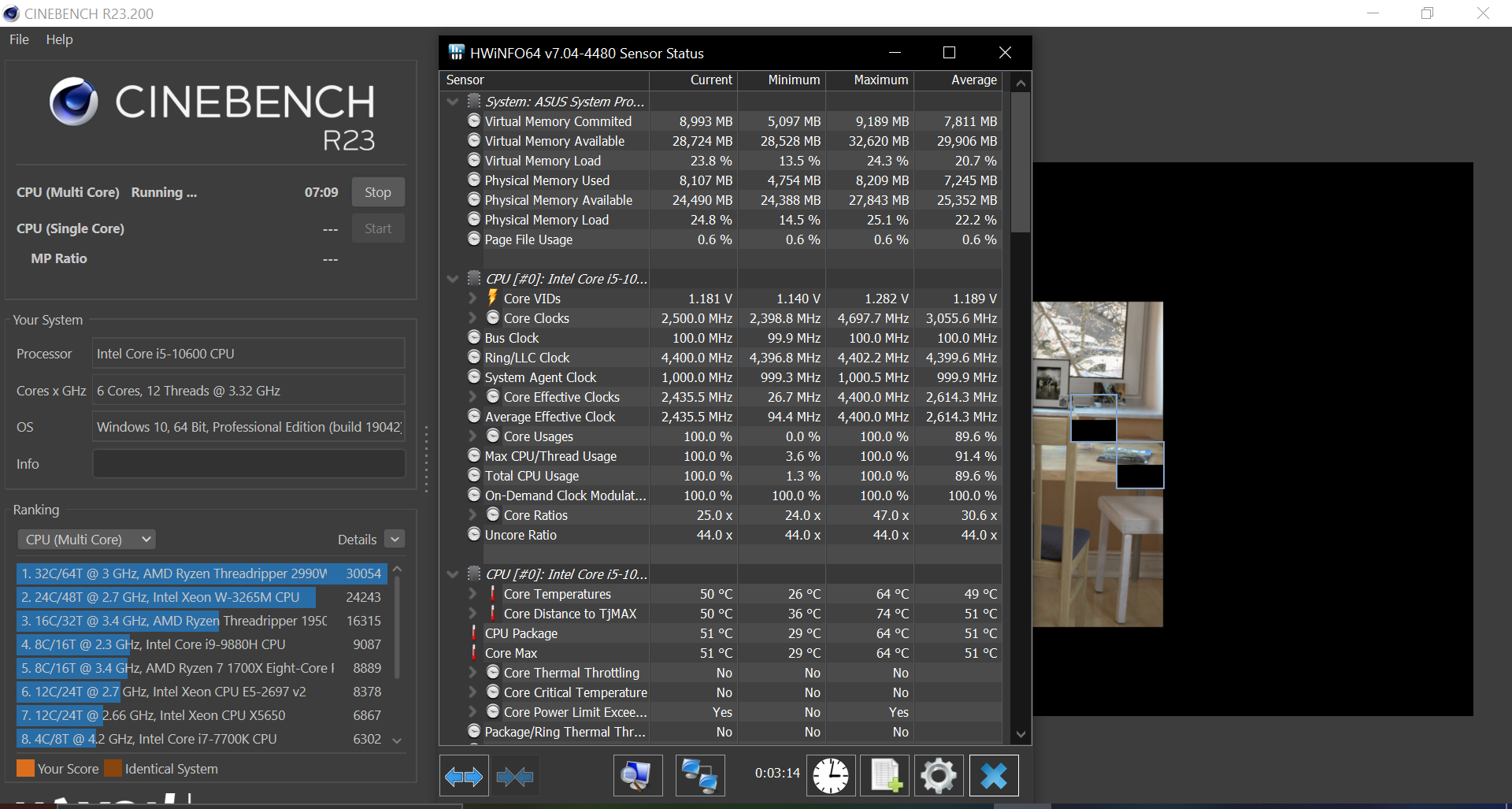The height and width of the screenshot is (809, 1512).
Task: Click Ranking list scroll down arrow
Action: pos(397,740)
